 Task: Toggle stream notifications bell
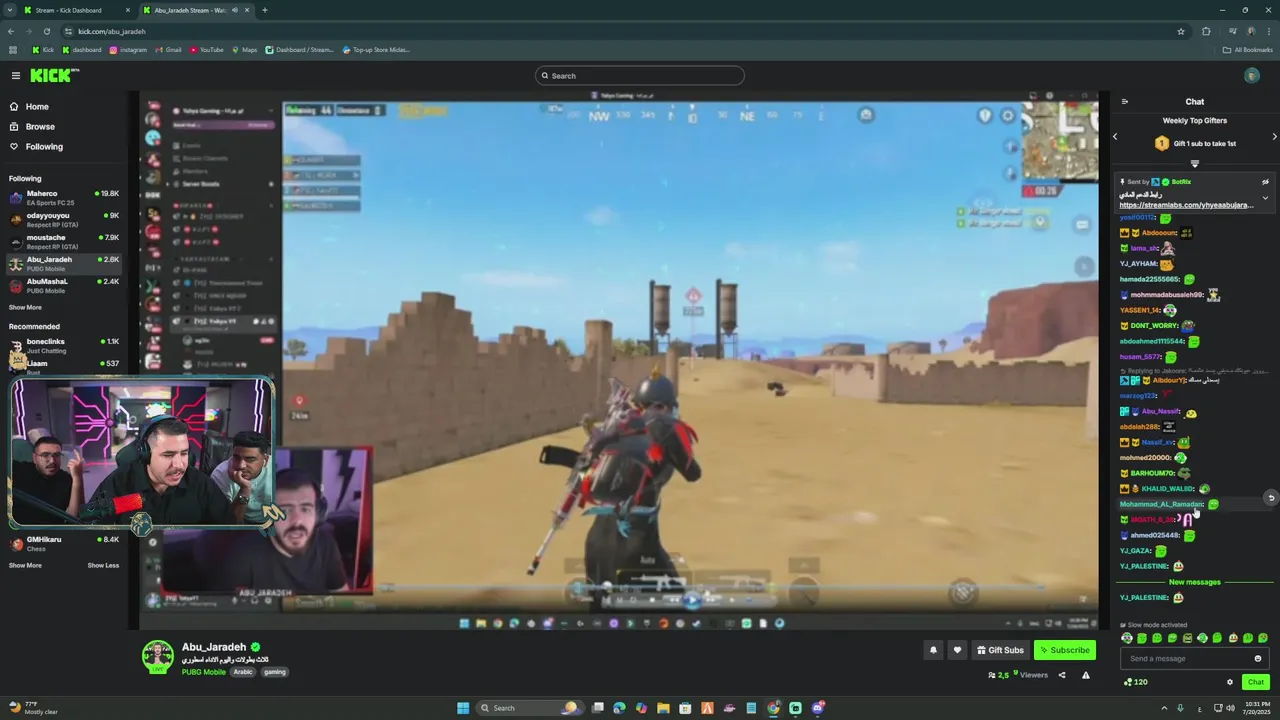pos(933,650)
